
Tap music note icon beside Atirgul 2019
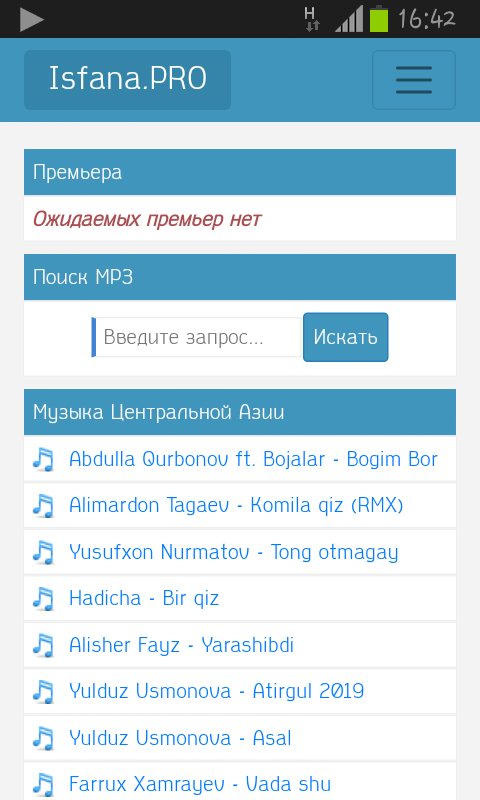43,692
